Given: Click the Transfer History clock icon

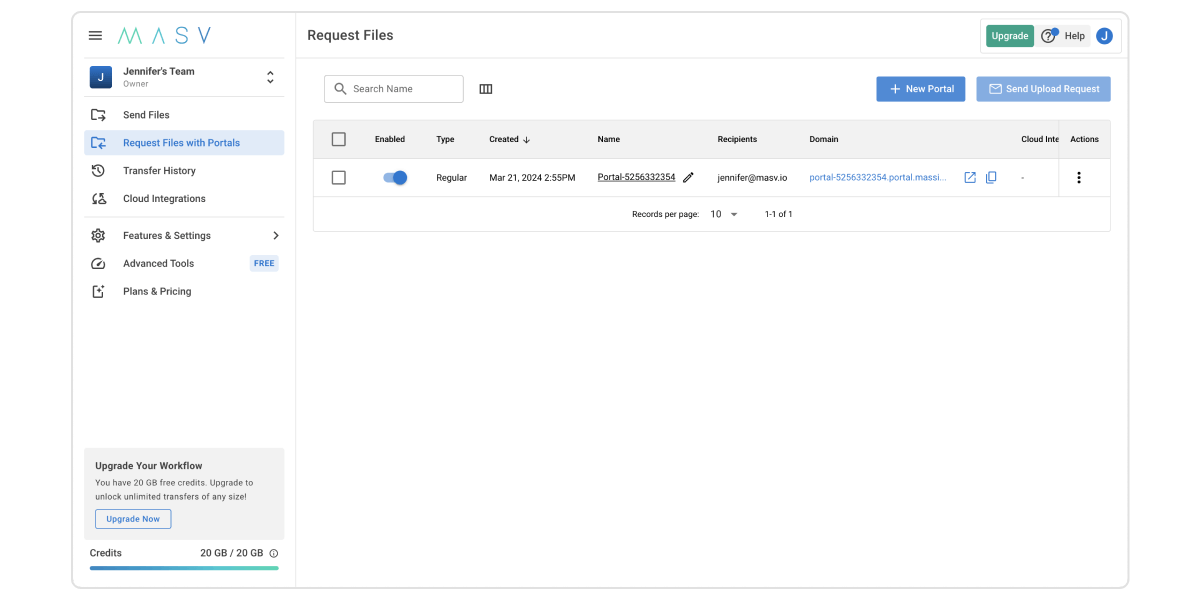Looking at the screenshot, I should [98, 171].
